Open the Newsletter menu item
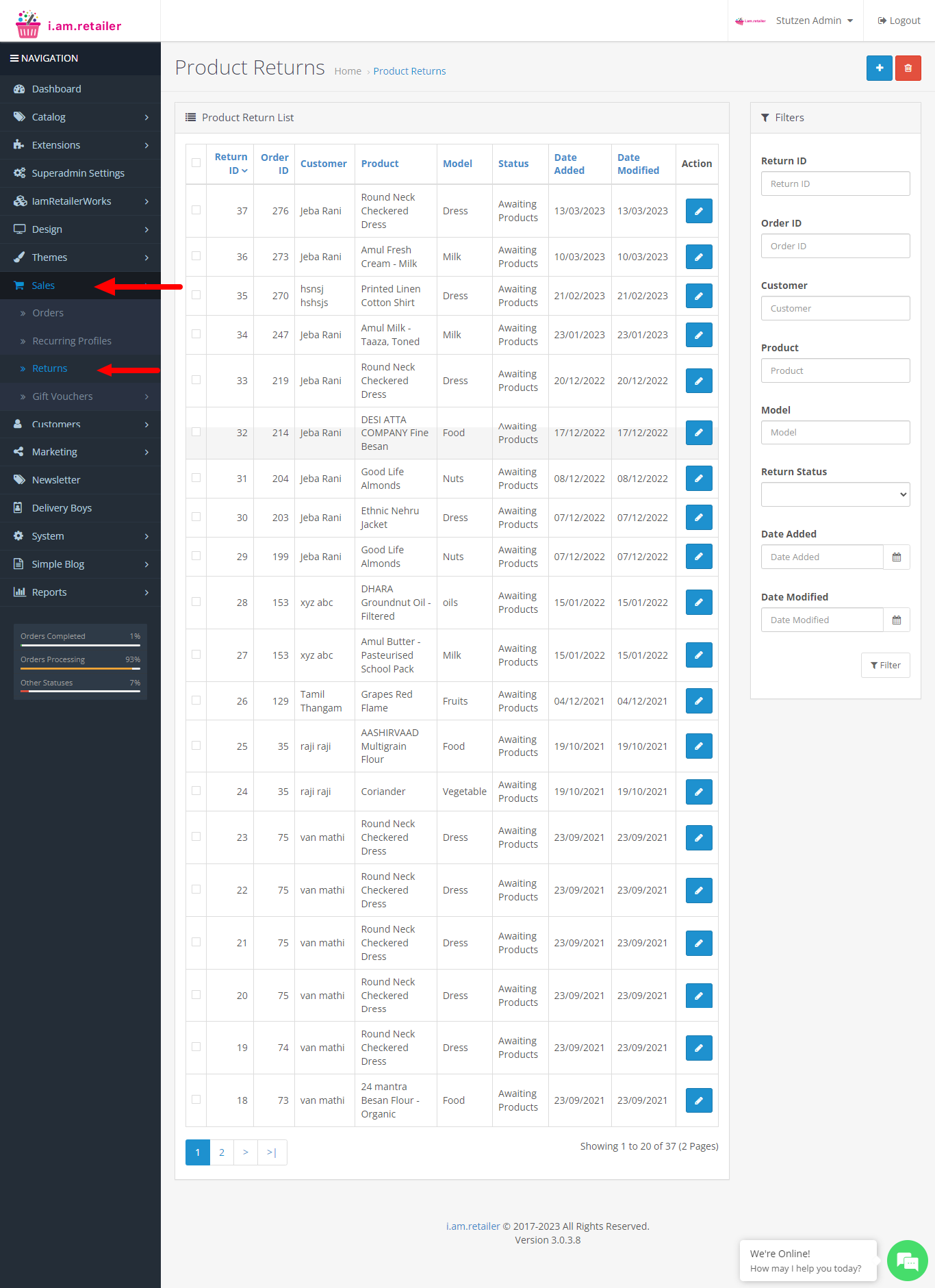Viewport: 935px width, 1288px height. 80,480
